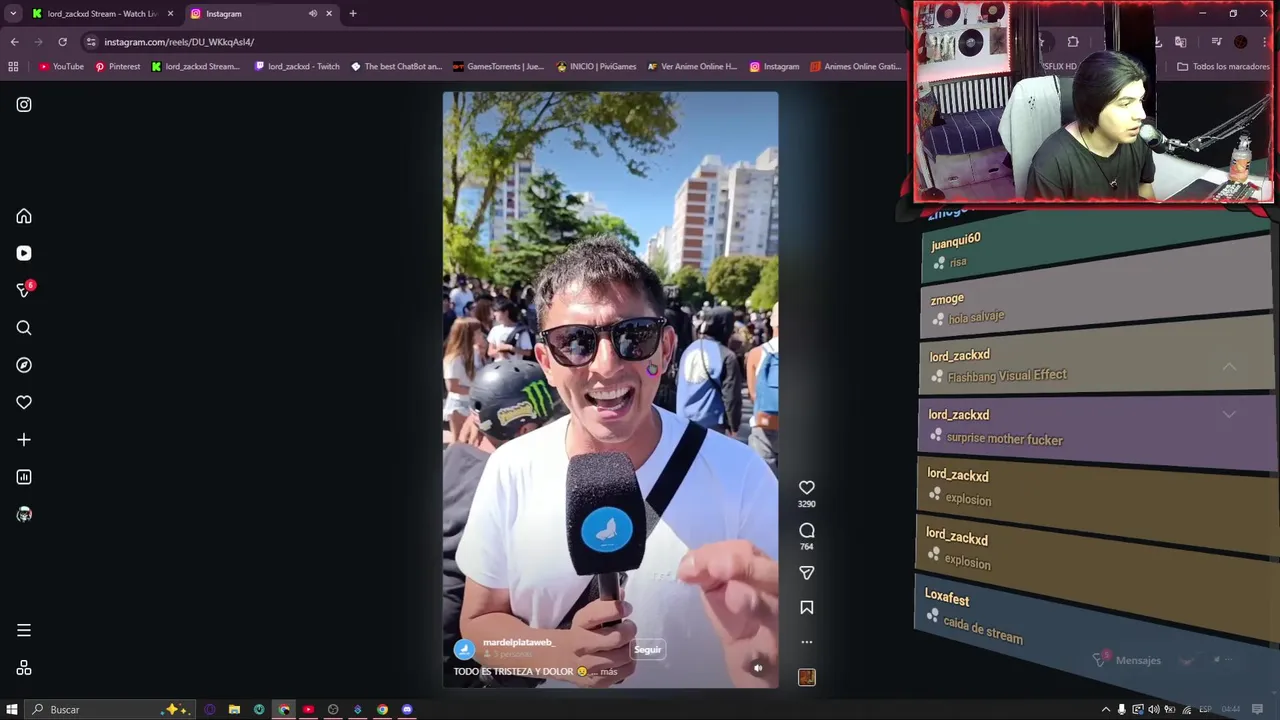View site information icon in address bar

(91, 42)
